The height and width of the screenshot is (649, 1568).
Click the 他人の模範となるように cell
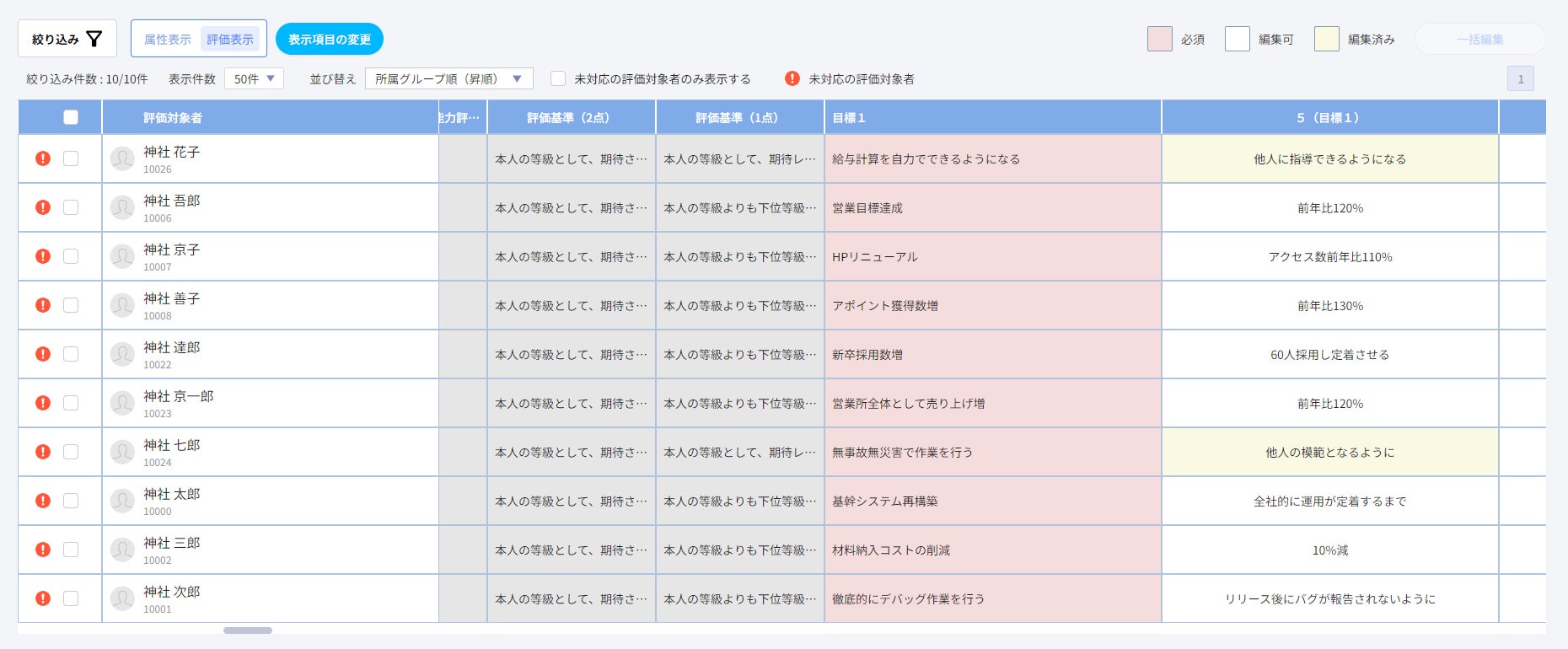pyautogui.click(x=1330, y=452)
